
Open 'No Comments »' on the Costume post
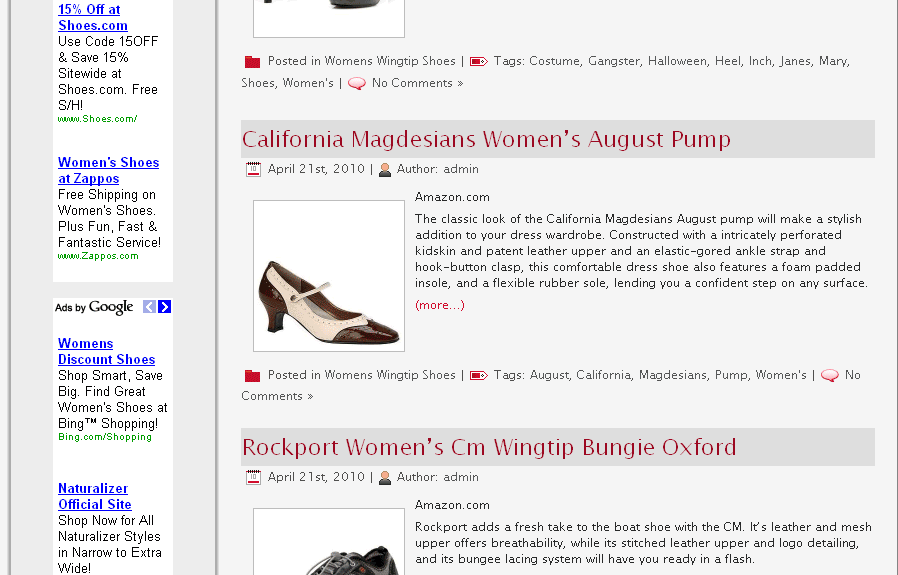click(418, 83)
